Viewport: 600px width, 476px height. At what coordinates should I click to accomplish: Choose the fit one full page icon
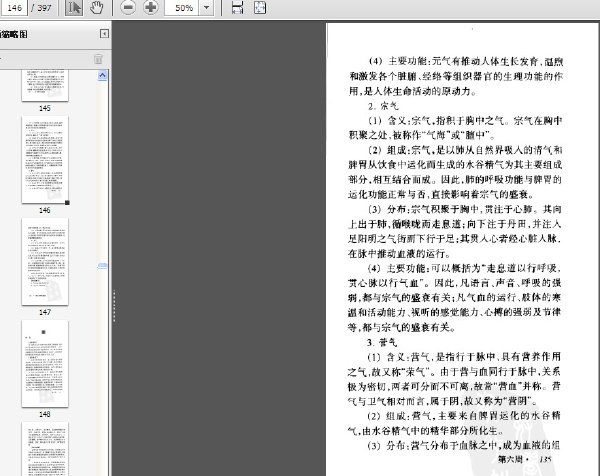pos(260,8)
